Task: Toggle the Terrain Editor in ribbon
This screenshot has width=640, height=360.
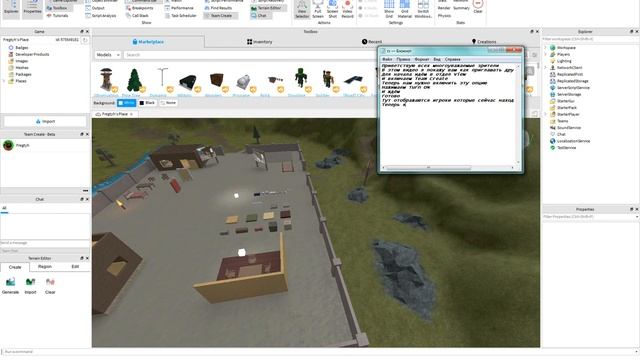Action: pyautogui.click(x=269, y=8)
